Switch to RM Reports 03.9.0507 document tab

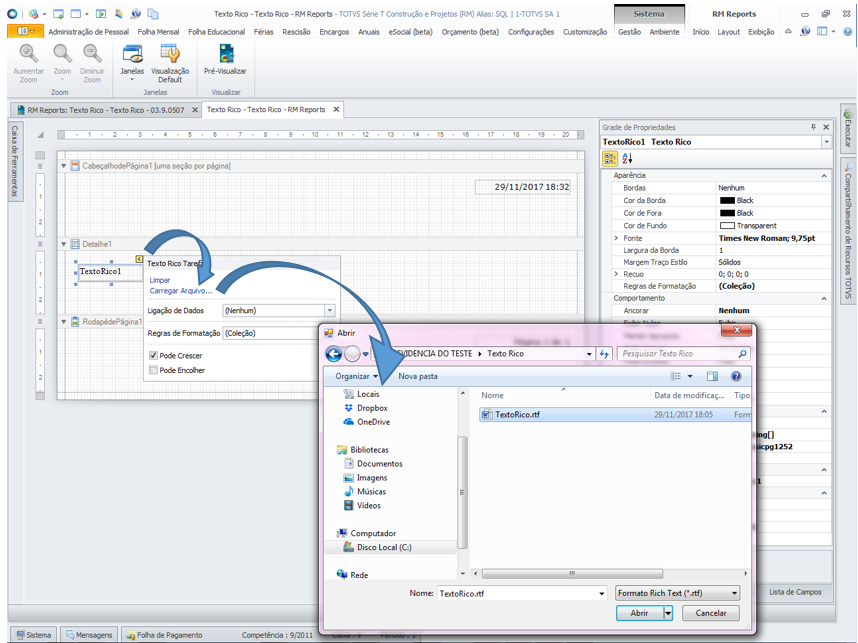pos(105,110)
